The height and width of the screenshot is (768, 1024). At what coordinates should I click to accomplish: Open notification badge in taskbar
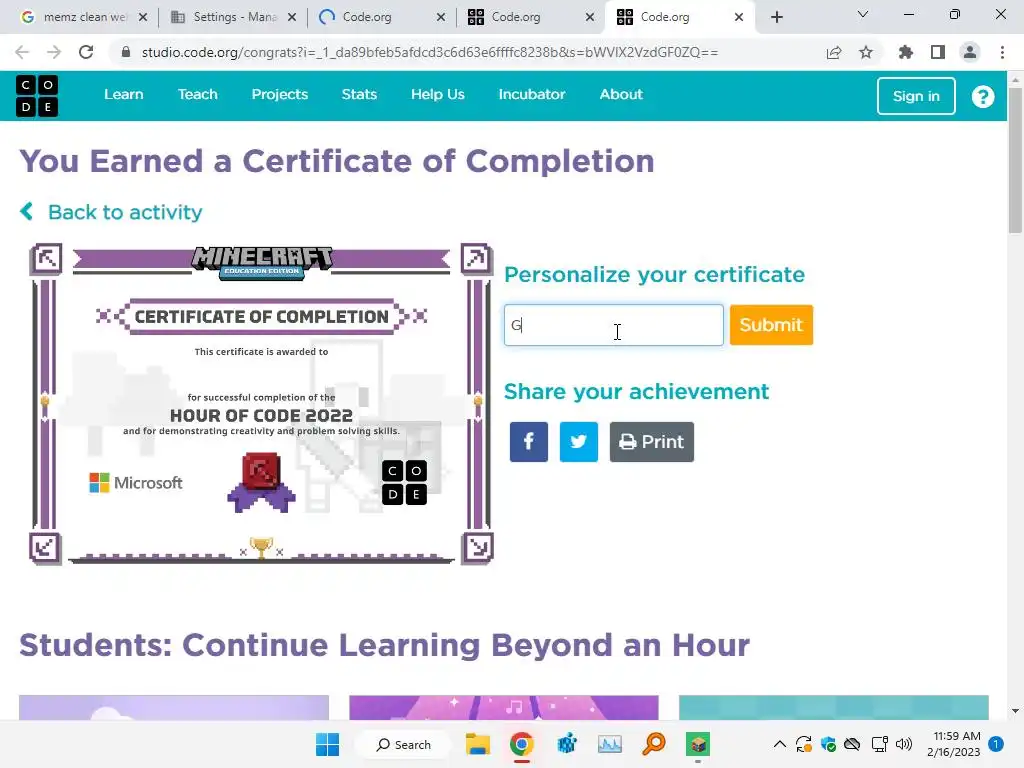pos(996,744)
